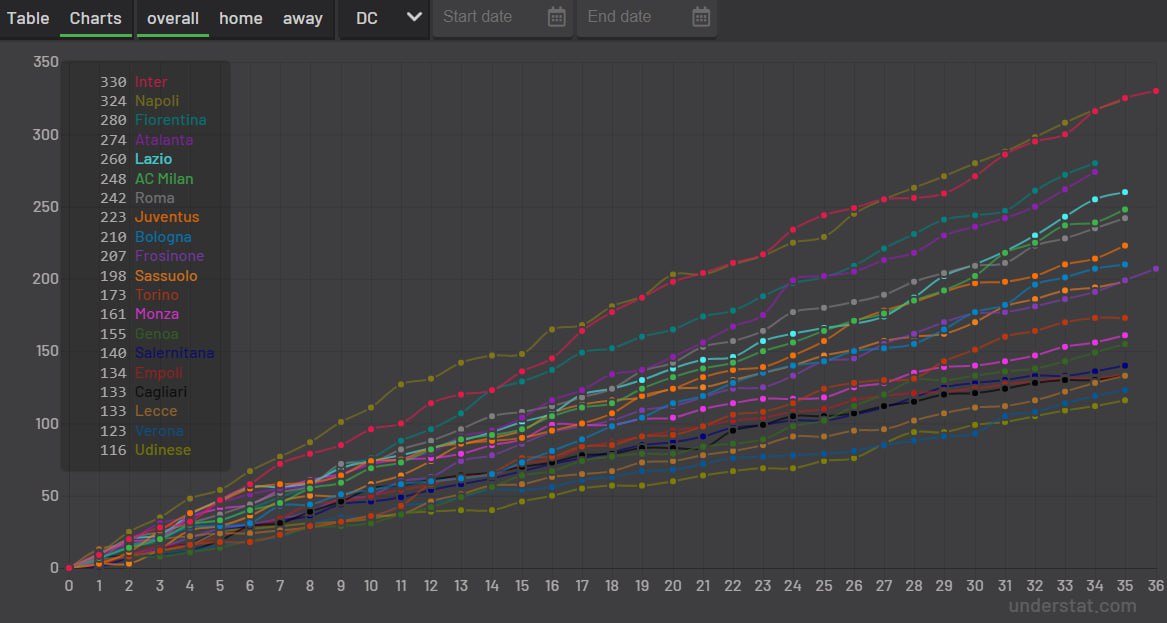
Task: Switch to the Table tab
Action: (28, 18)
